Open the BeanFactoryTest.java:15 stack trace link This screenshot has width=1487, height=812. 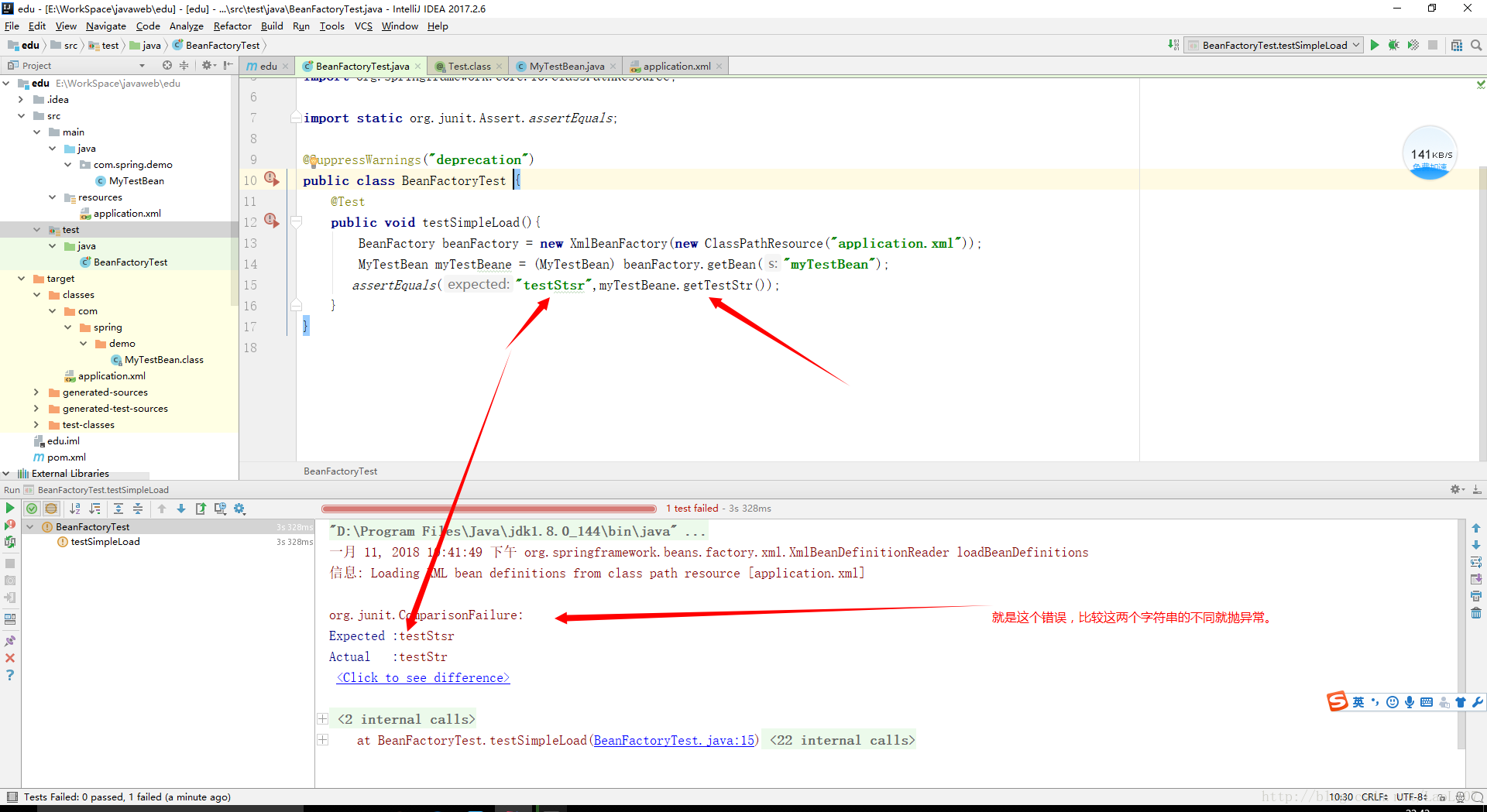click(x=674, y=741)
